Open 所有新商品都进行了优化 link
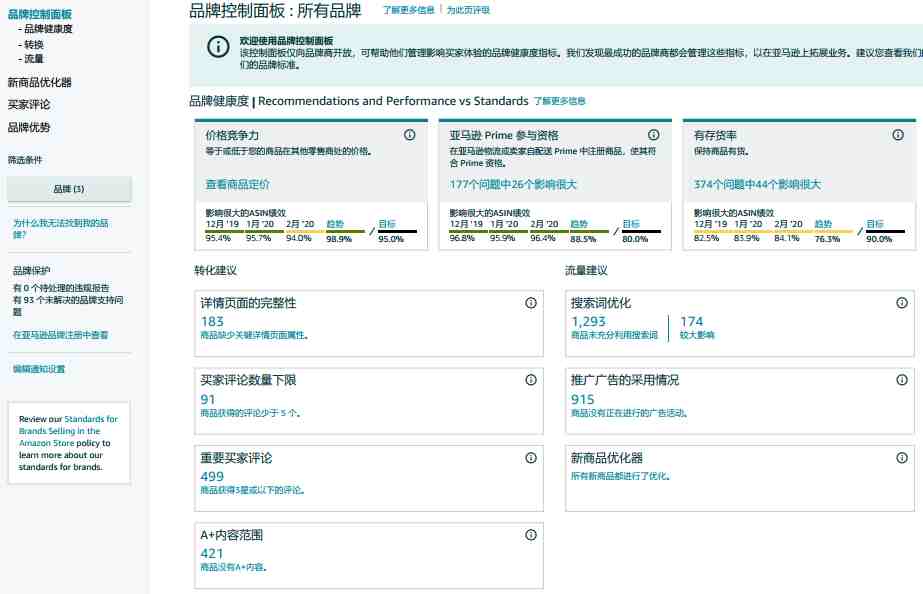This screenshot has width=923, height=594. [620, 476]
